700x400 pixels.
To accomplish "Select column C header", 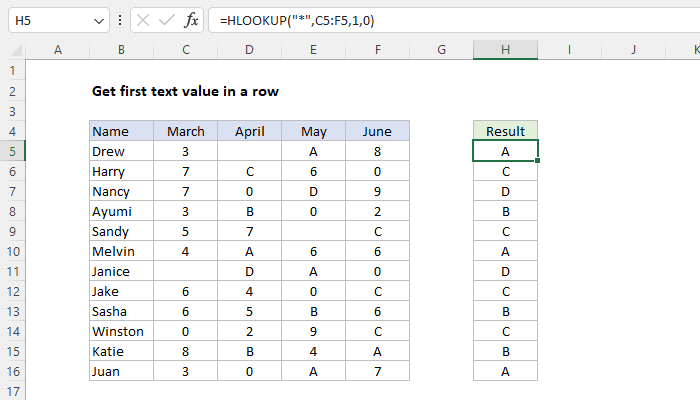I will [x=186, y=50].
